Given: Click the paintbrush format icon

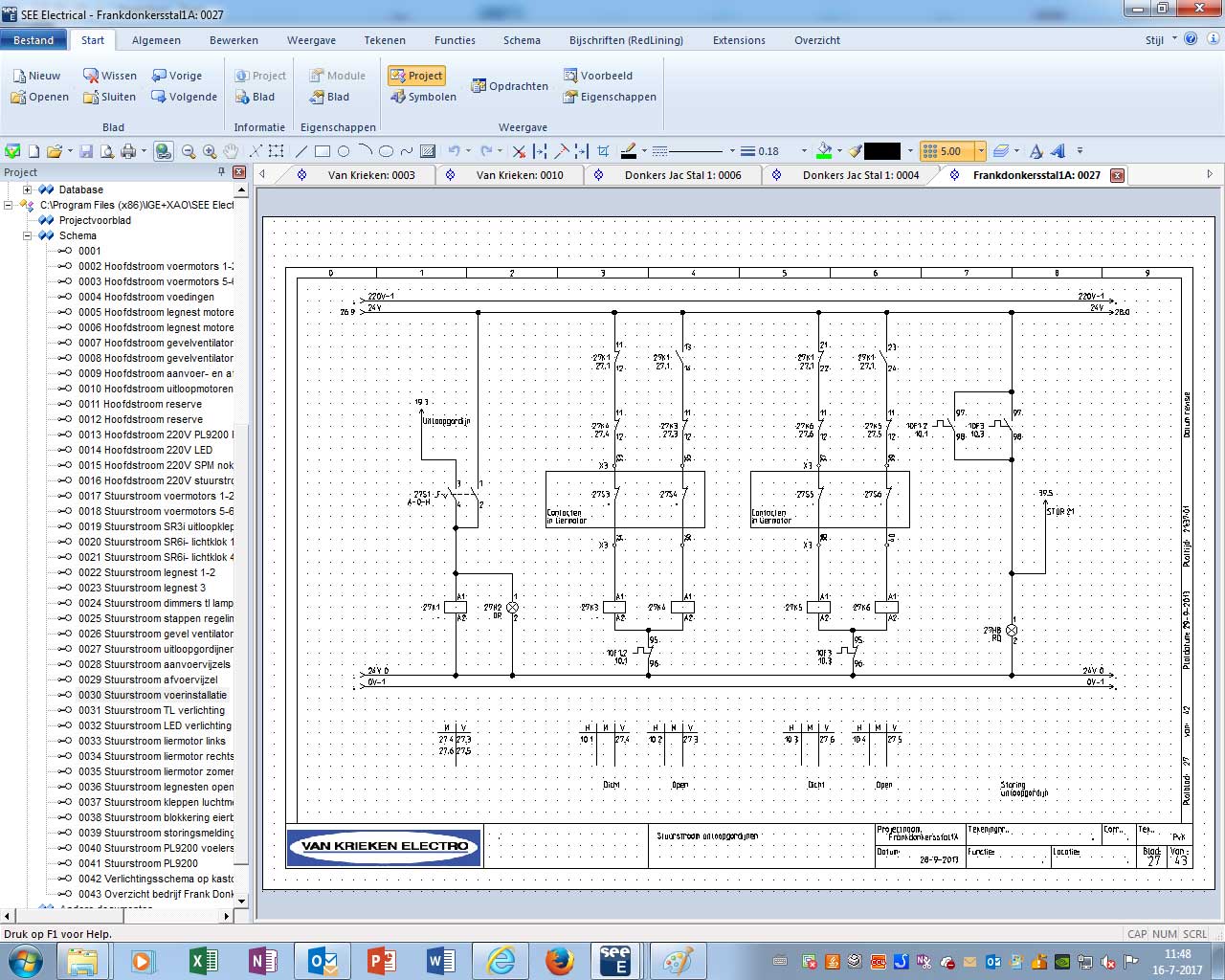Looking at the screenshot, I should click(856, 151).
